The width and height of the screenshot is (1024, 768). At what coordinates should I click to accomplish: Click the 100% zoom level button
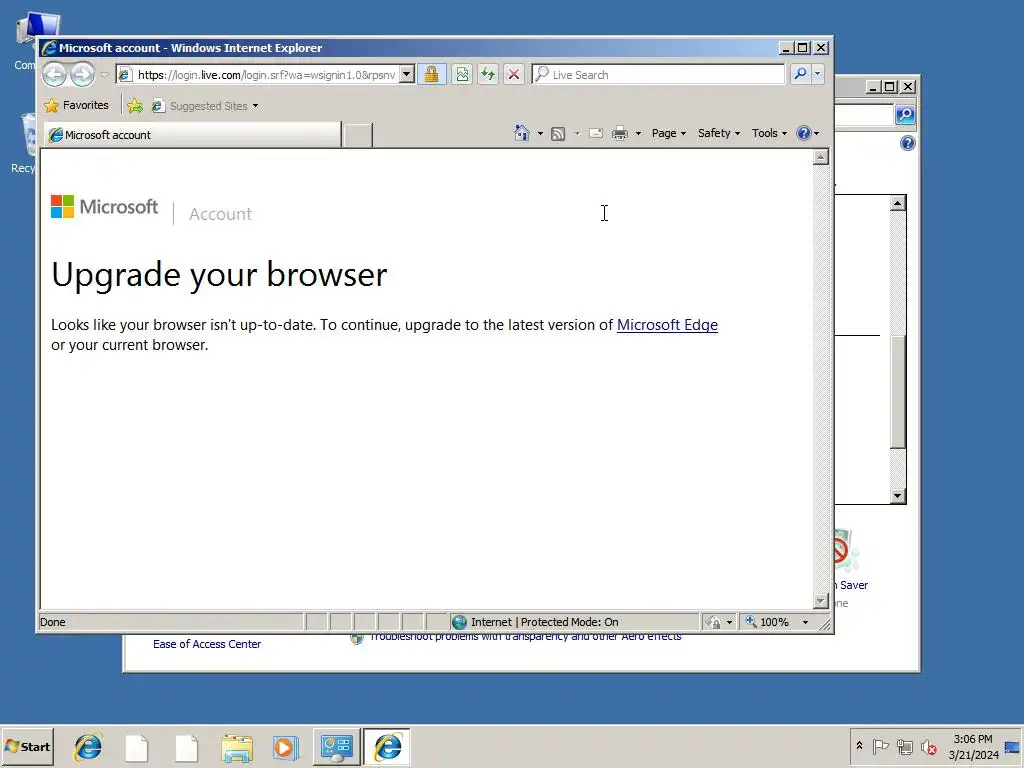point(769,622)
